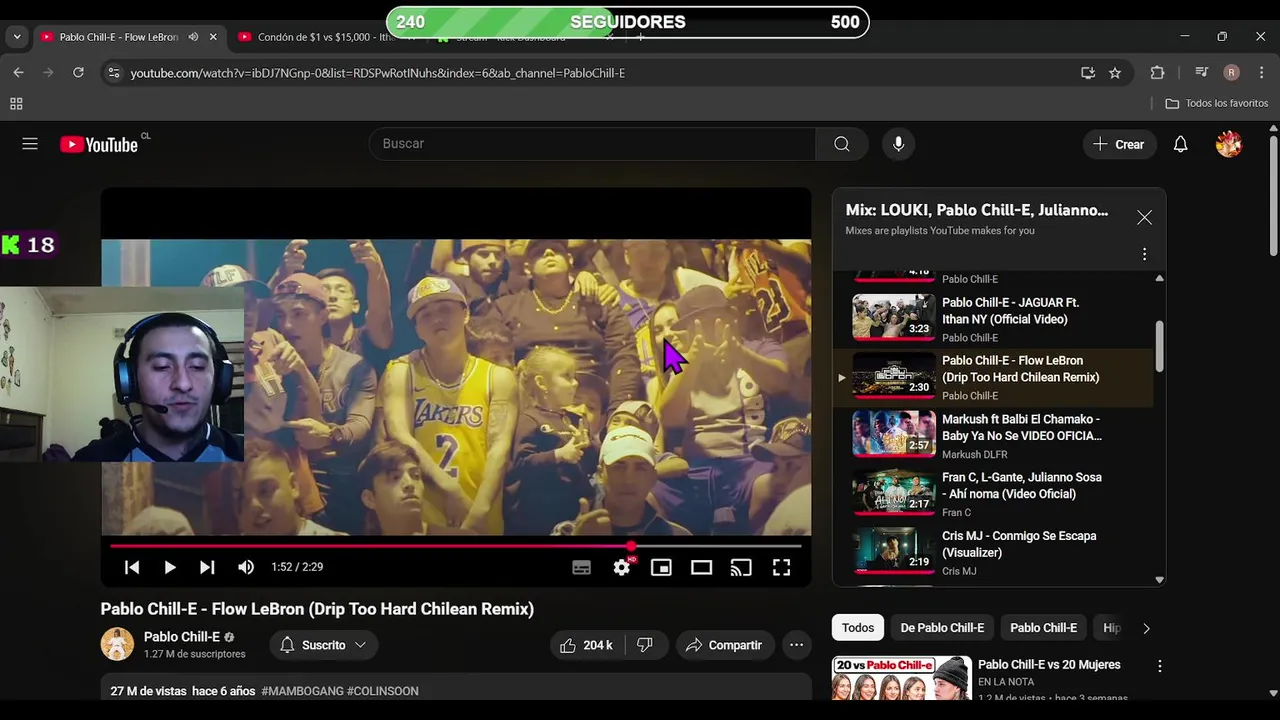This screenshot has height=720, width=1280.
Task: Close the Pablo Chill-E browser tab
Action: pos(213,37)
